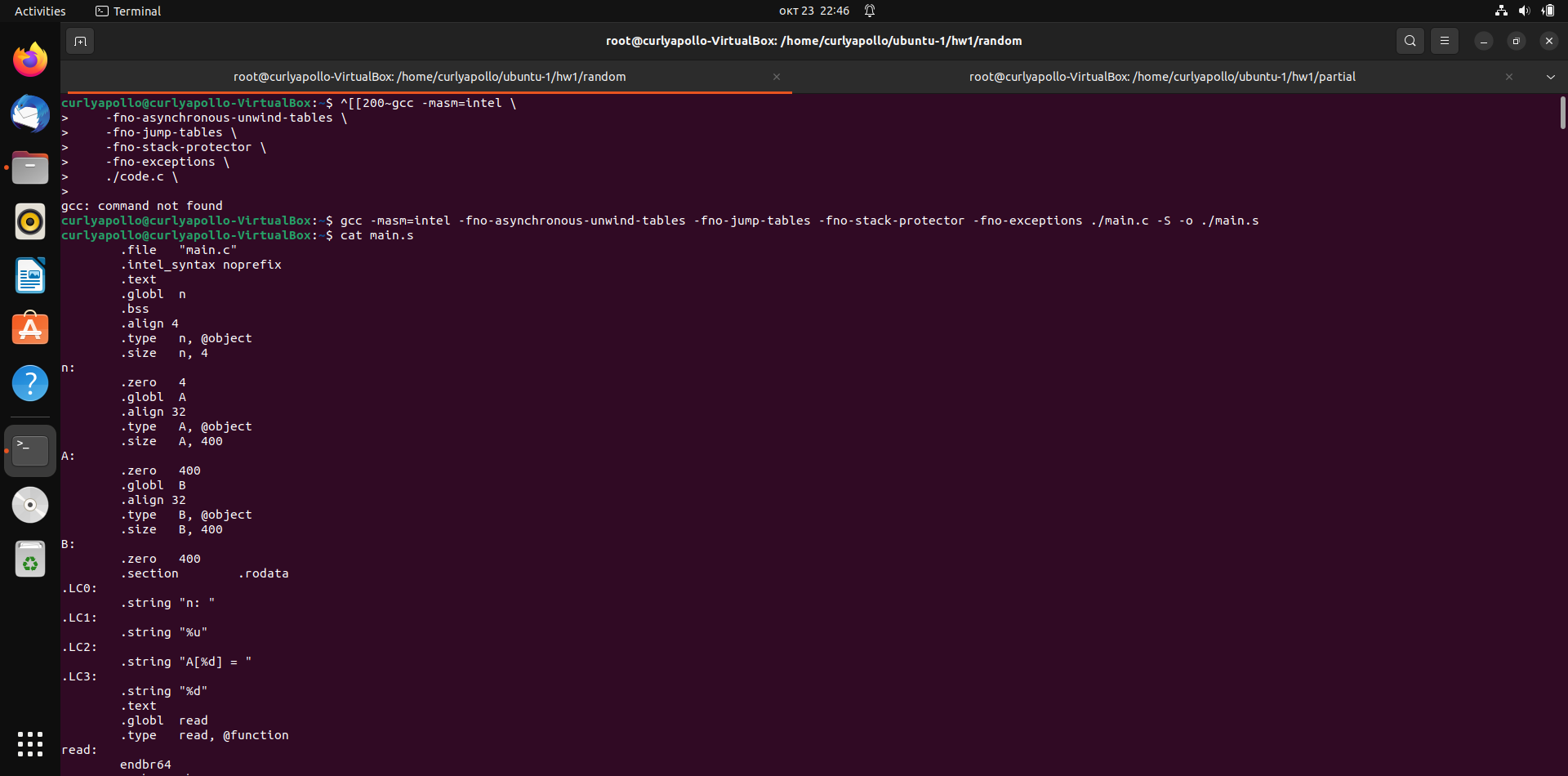The image size is (1568, 776).
Task: Launch Firefox from the dock
Action: (x=30, y=60)
